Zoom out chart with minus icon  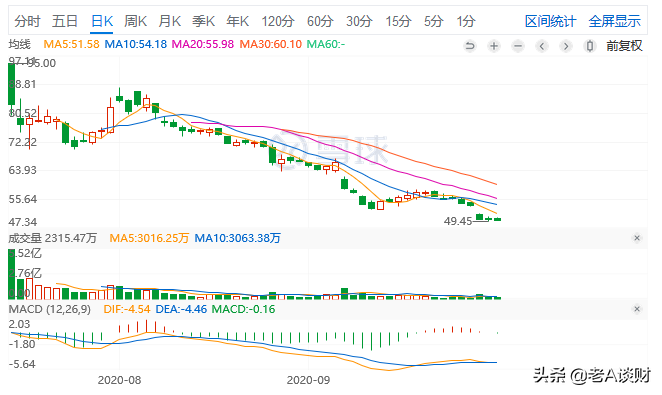click(x=518, y=46)
